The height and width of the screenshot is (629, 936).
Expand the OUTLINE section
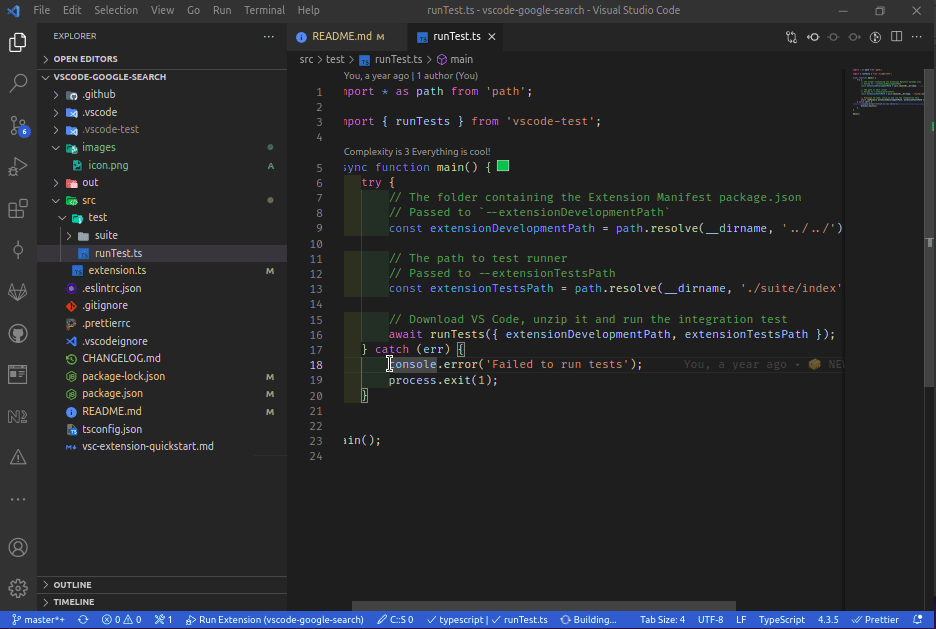pyautogui.click(x=72, y=585)
